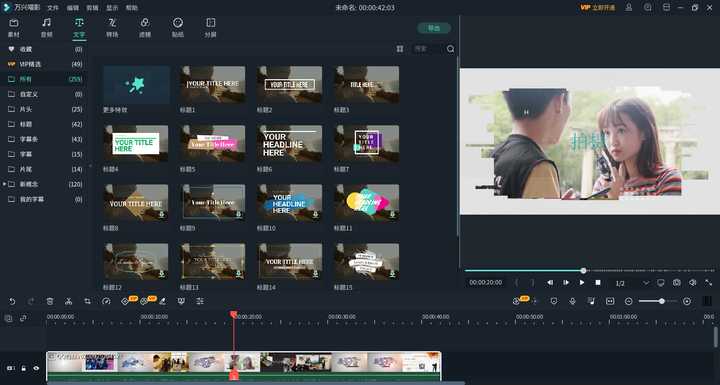Zoom out timeline with minus icon
720x385 pixels.
pos(629,301)
